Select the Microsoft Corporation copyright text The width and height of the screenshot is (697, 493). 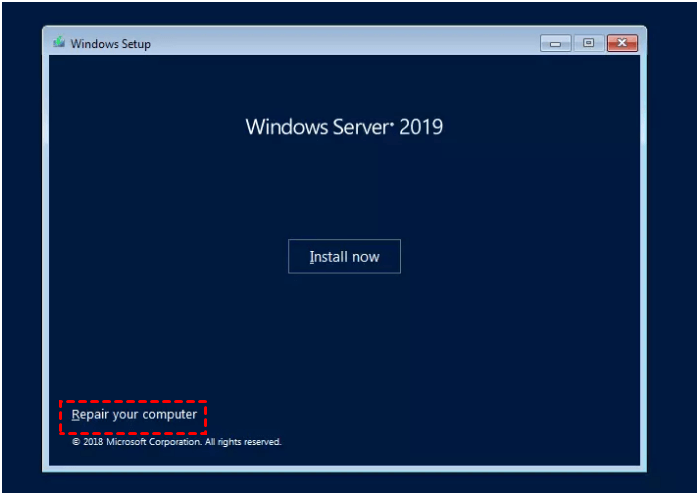(x=176, y=442)
